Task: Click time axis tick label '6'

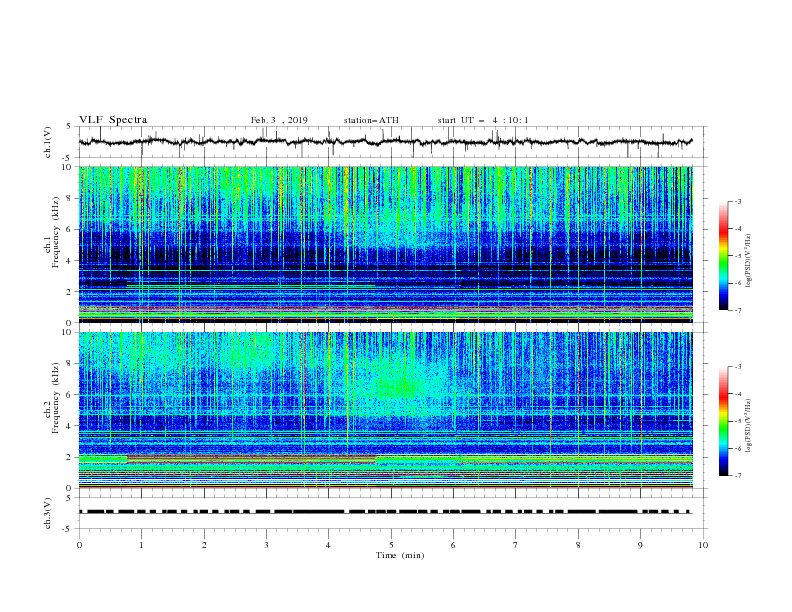Action: 454,545
